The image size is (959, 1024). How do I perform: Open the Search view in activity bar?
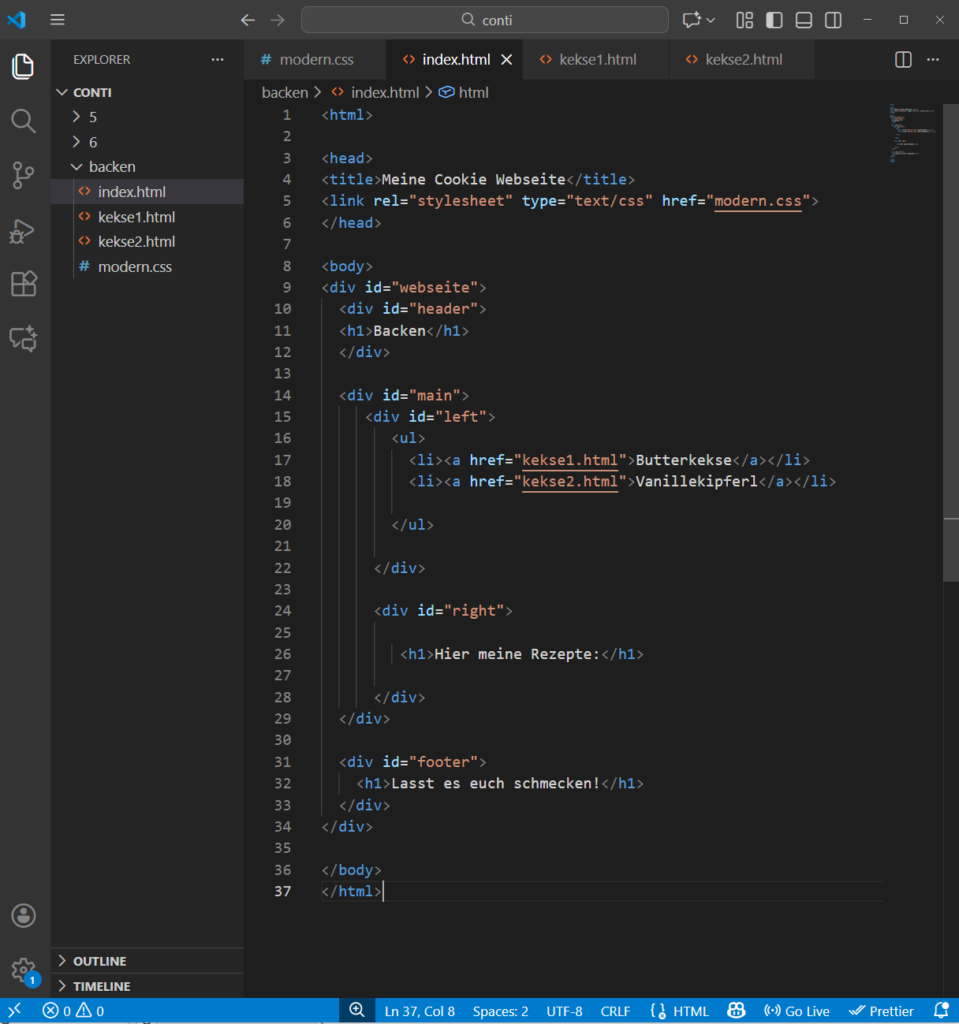tap(23, 122)
